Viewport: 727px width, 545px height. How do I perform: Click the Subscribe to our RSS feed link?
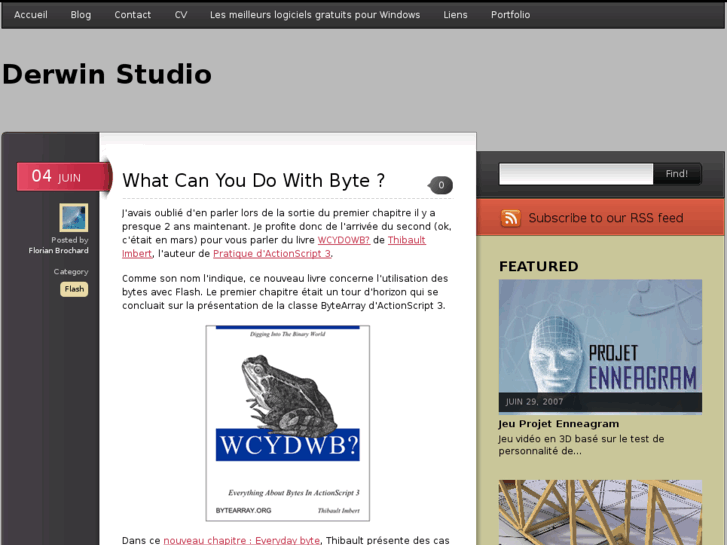(606, 218)
